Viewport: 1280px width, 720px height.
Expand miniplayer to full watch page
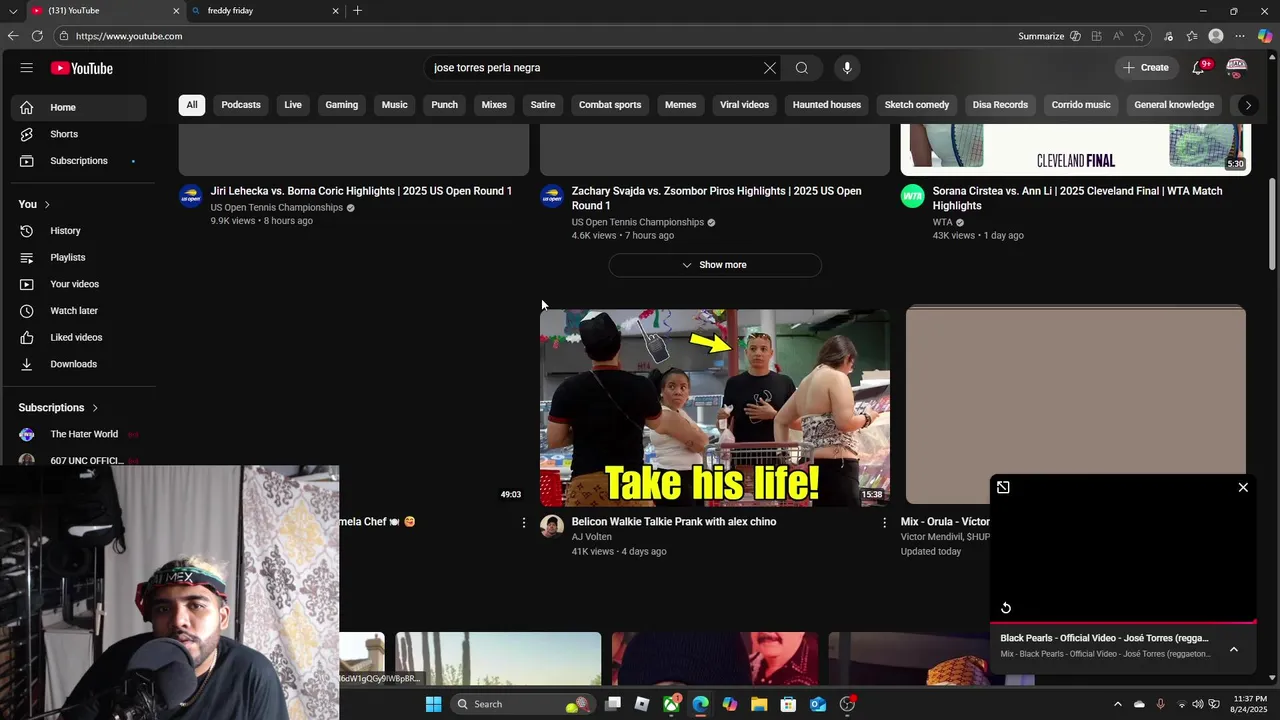tap(1003, 487)
